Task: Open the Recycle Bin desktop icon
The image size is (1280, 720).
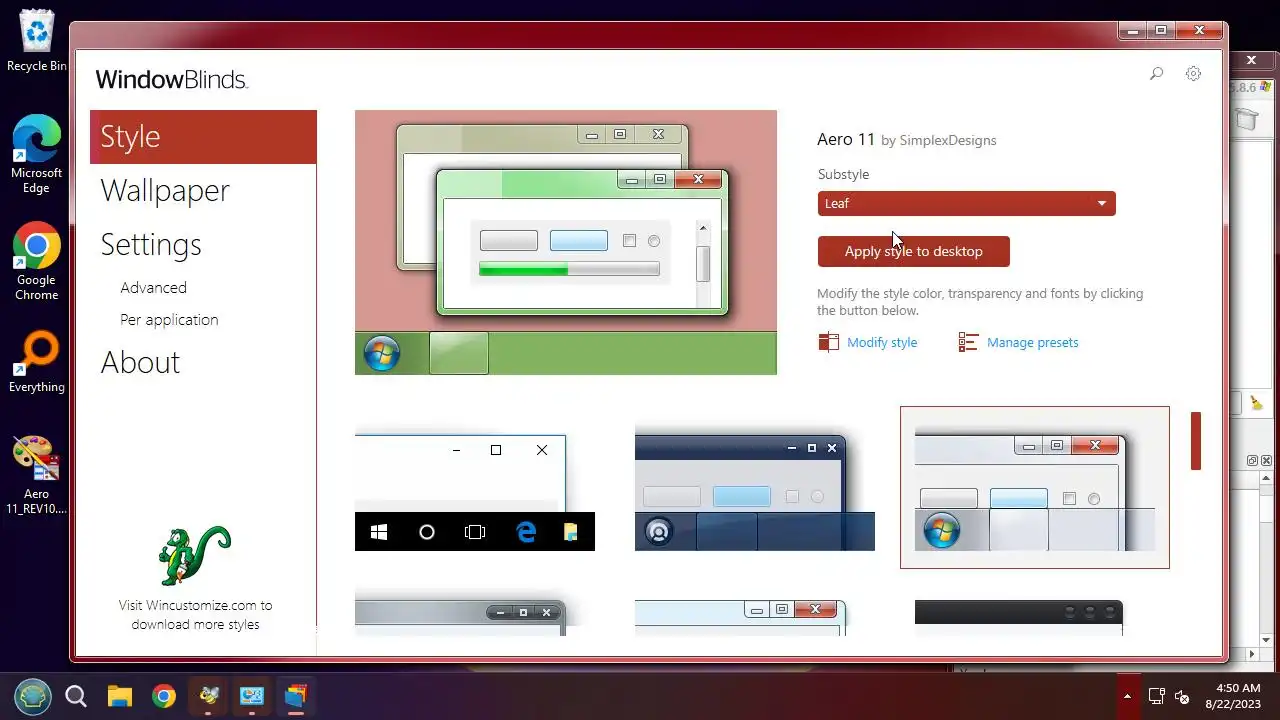Action: (37, 40)
